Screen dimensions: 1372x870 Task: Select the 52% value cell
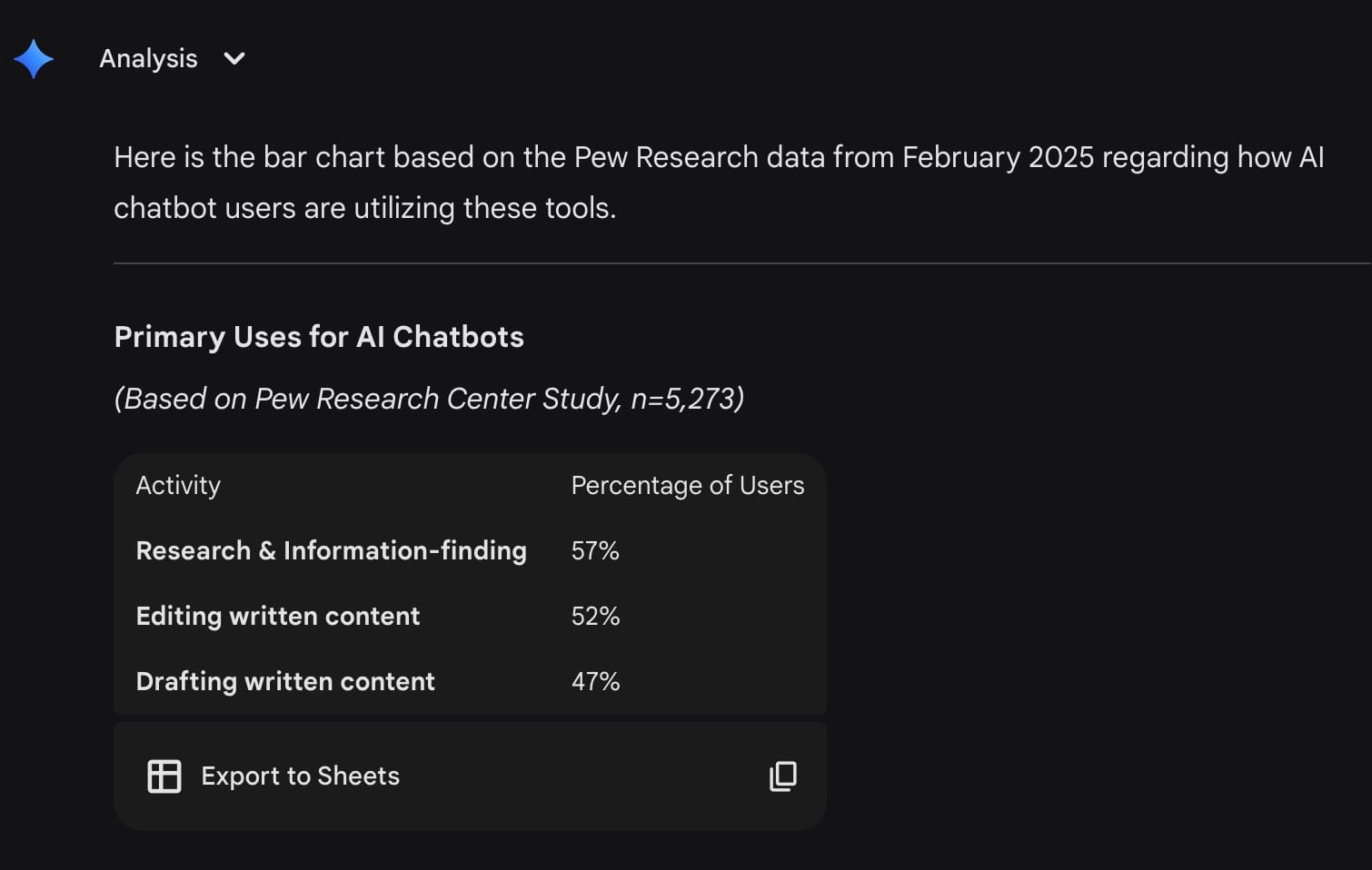[x=595, y=617]
